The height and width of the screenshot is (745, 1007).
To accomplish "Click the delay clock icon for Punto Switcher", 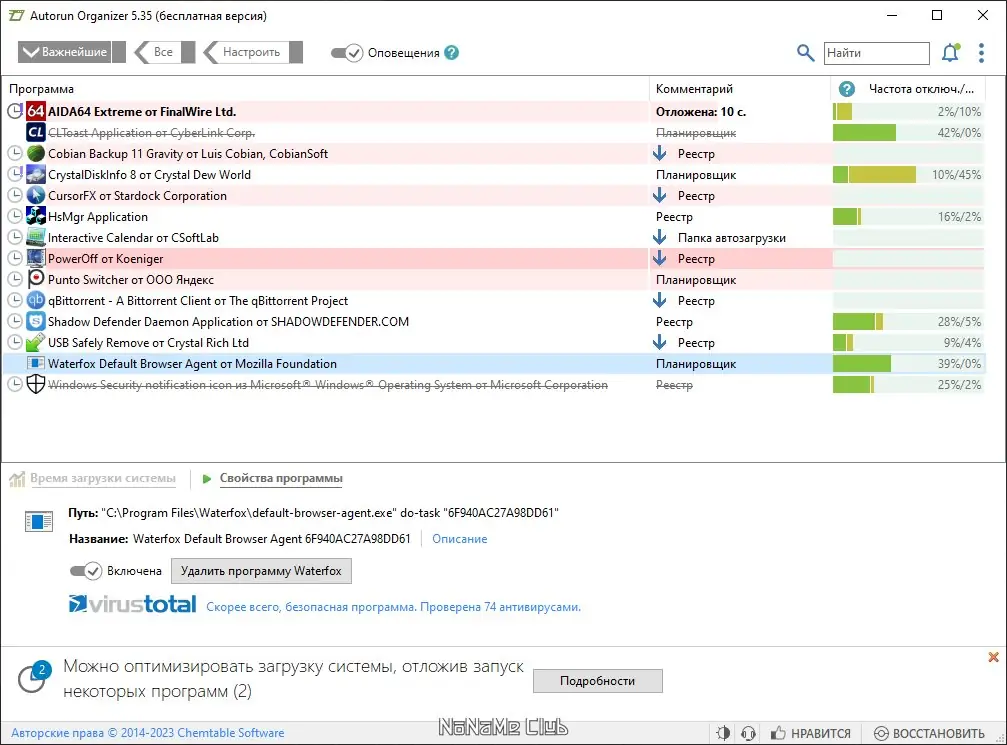I will pyautogui.click(x=15, y=279).
